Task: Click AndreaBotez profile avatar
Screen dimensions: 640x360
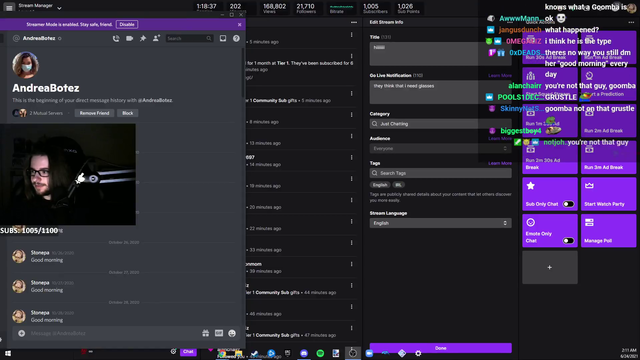Action: point(25,65)
